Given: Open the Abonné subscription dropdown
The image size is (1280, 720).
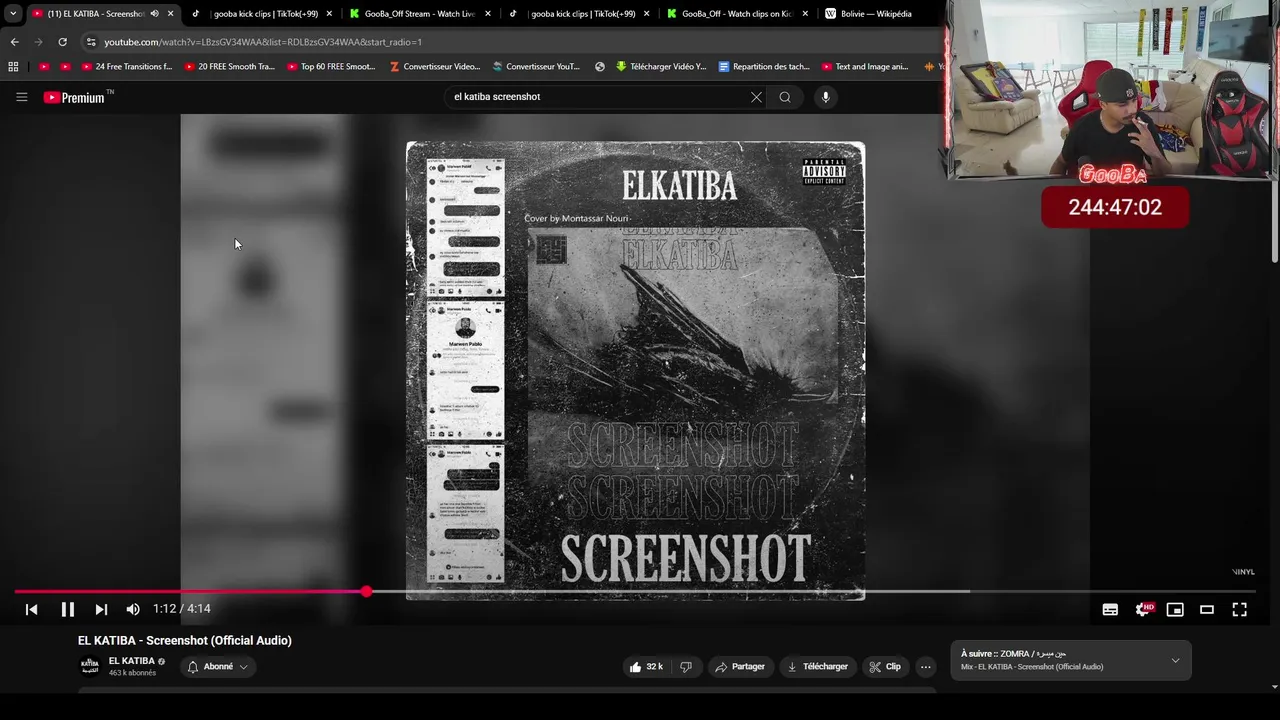Looking at the screenshot, I should tap(217, 667).
